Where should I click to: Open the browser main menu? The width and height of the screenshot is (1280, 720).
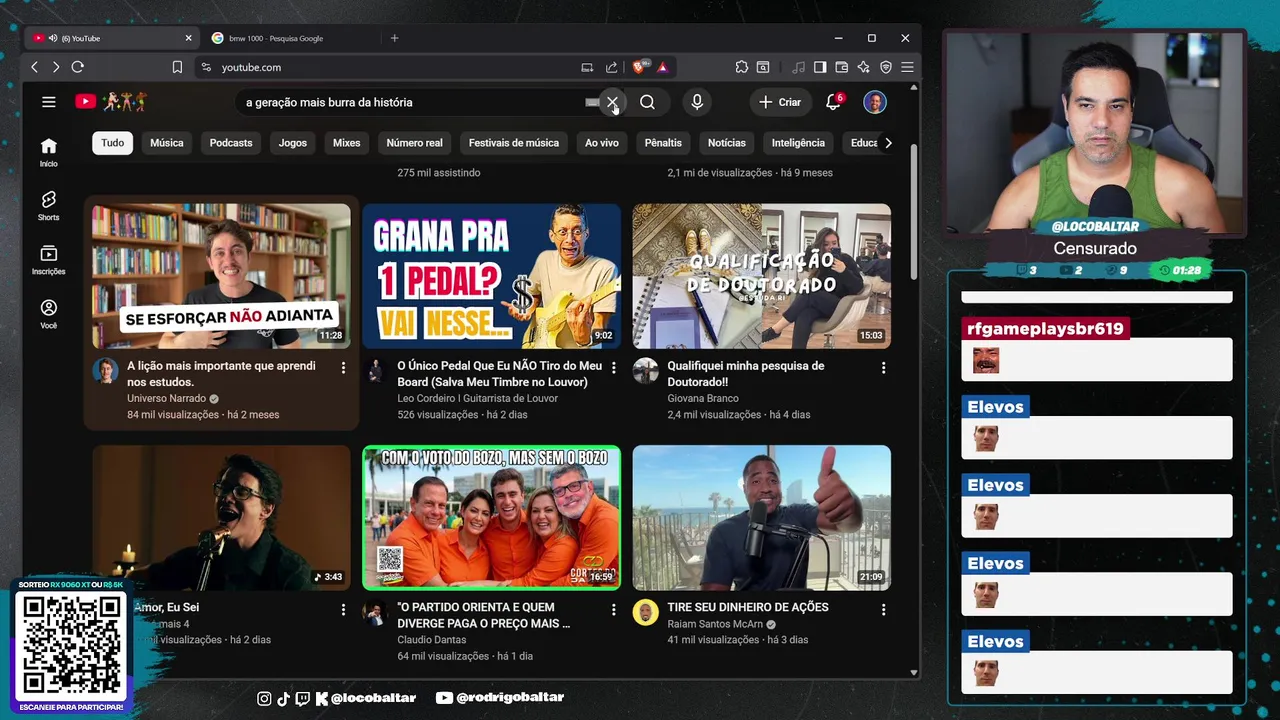click(907, 67)
